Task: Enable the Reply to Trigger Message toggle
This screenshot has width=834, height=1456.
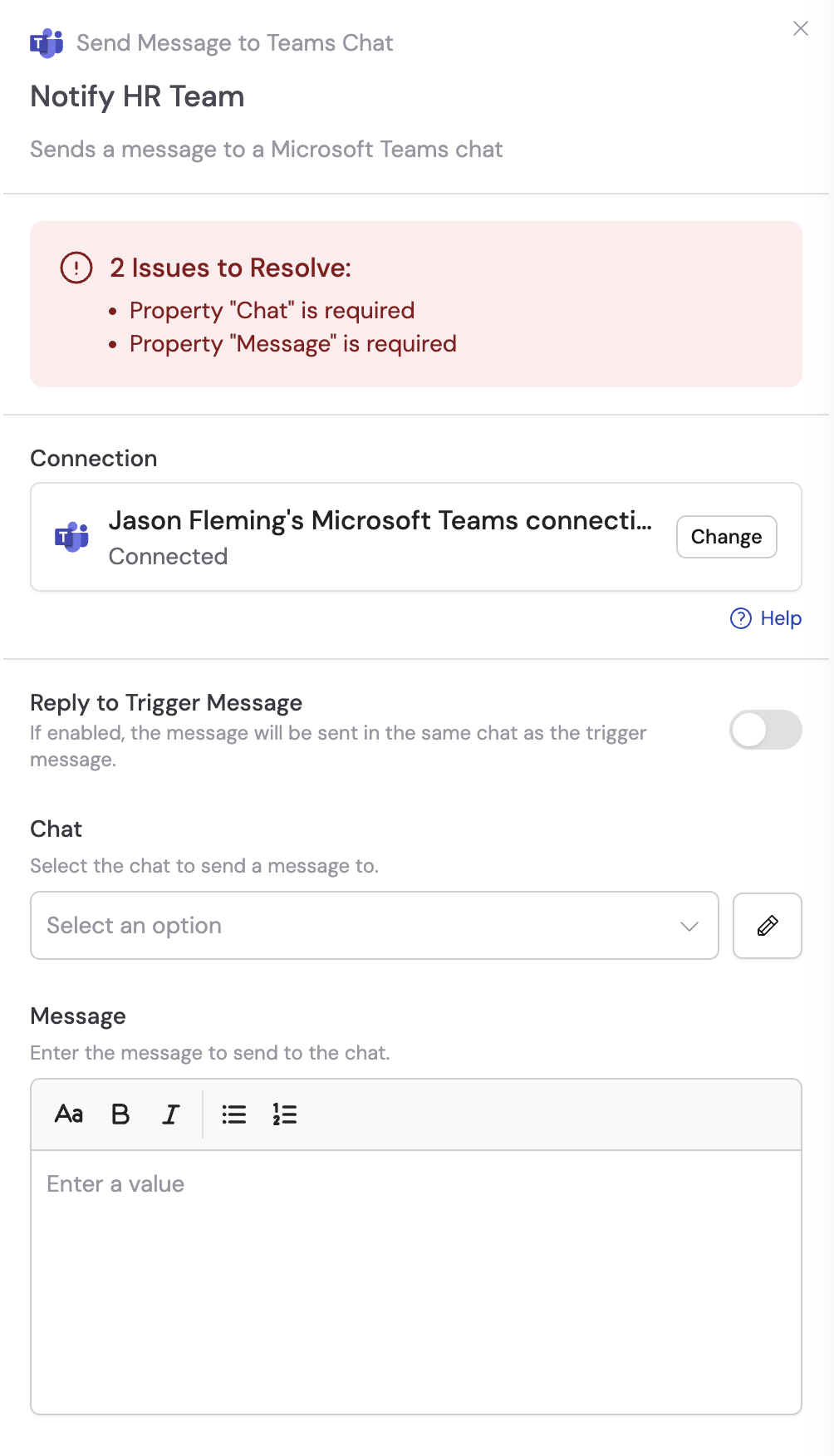Action: click(764, 730)
